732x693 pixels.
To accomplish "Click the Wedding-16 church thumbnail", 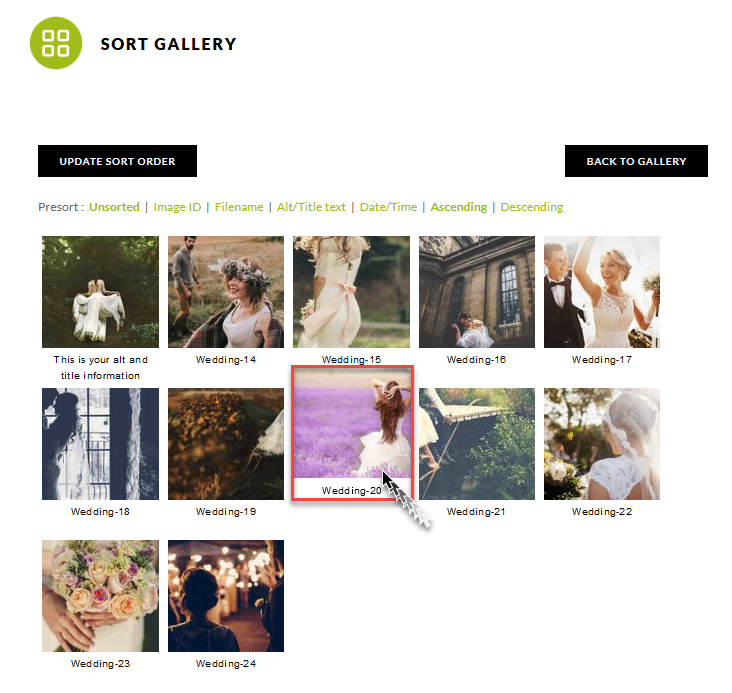I will (x=477, y=292).
